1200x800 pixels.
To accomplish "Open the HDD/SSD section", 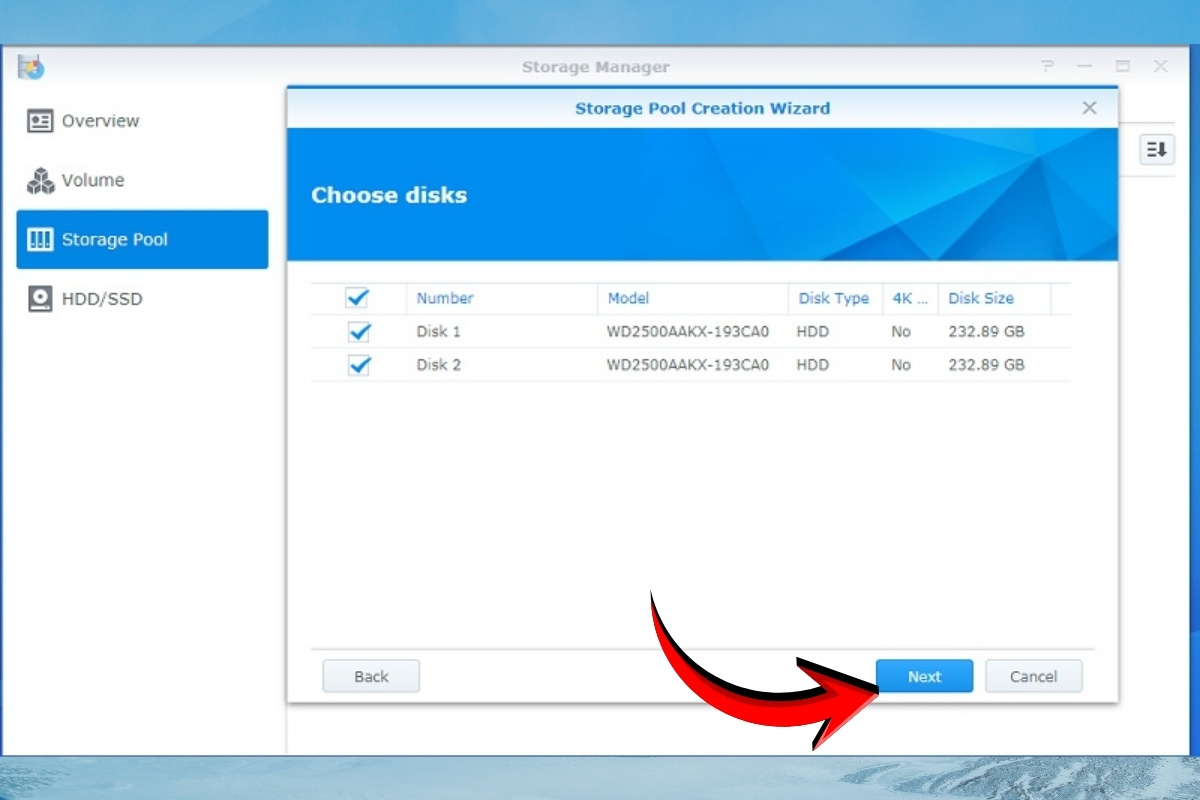I will [x=142, y=298].
